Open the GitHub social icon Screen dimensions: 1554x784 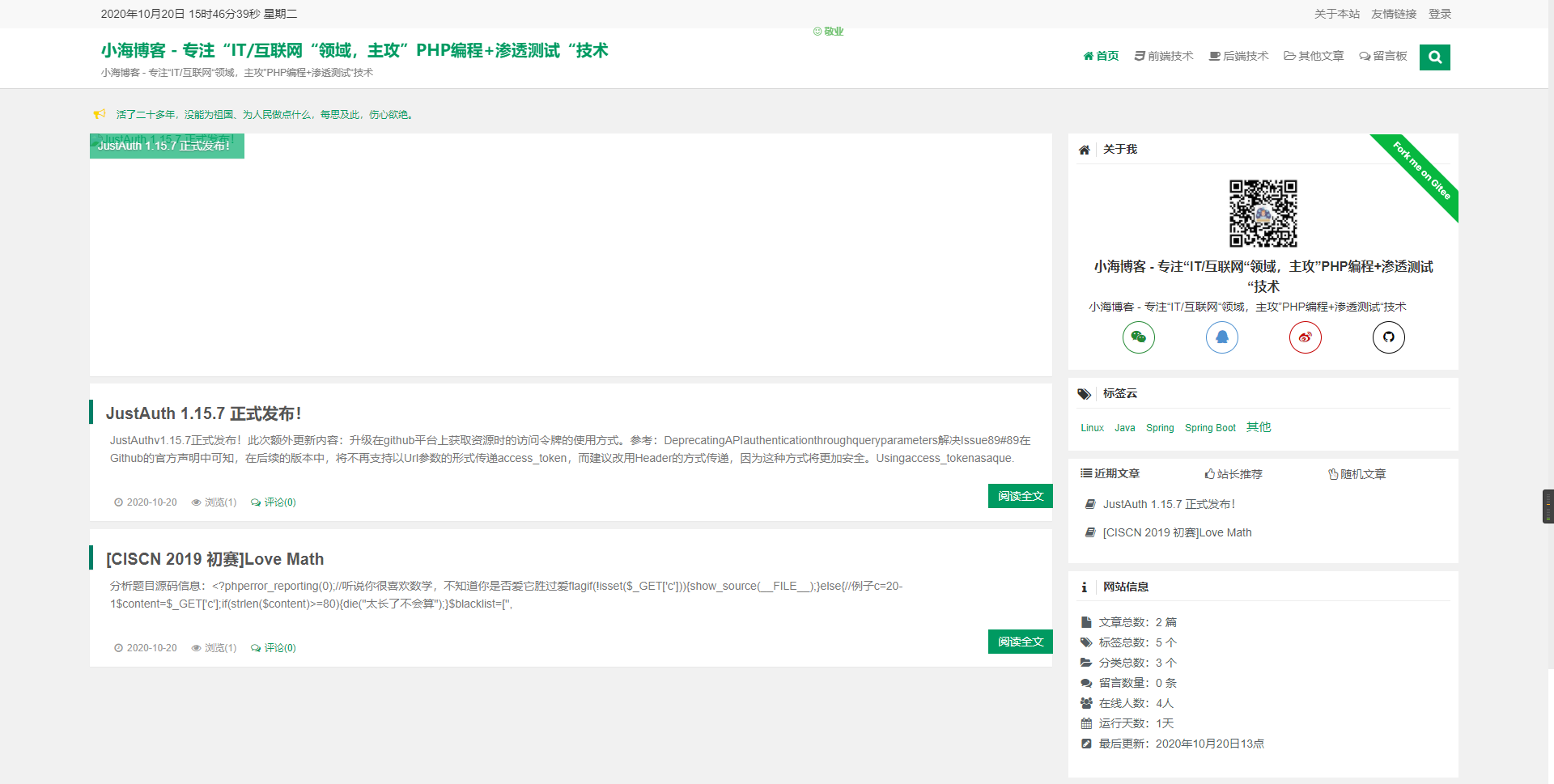pyautogui.click(x=1389, y=337)
